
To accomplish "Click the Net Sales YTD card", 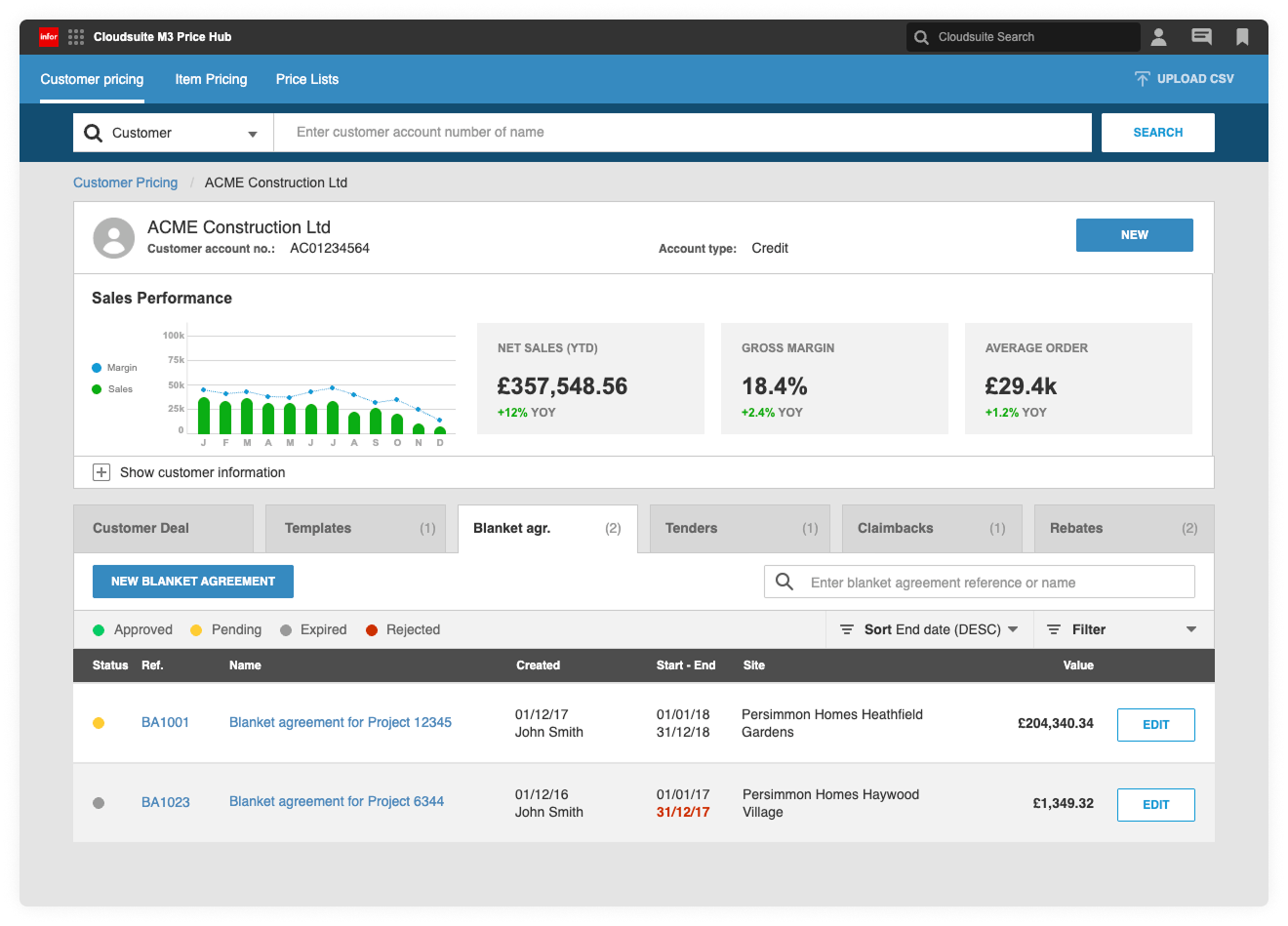I will tap(590, 379).
